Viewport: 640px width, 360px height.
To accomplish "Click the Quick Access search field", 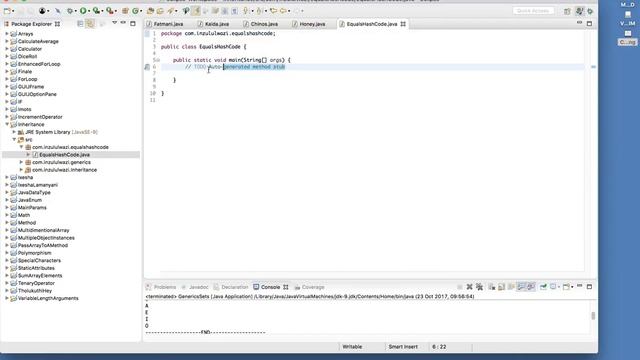I will coord(533,11).
